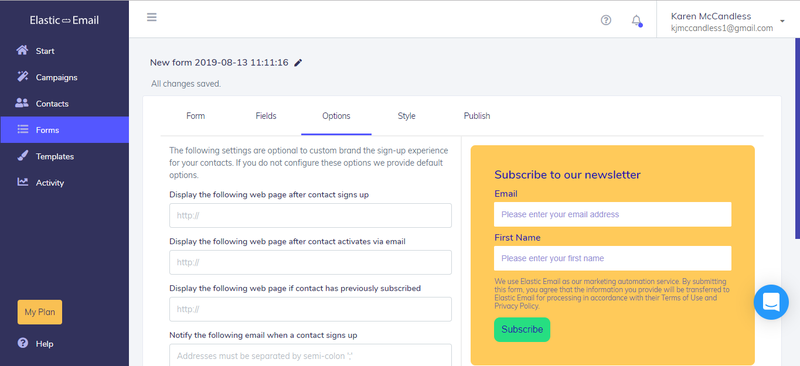Click the My Plan button
This screenshot has height=366, width=800.
coord(40,312)
